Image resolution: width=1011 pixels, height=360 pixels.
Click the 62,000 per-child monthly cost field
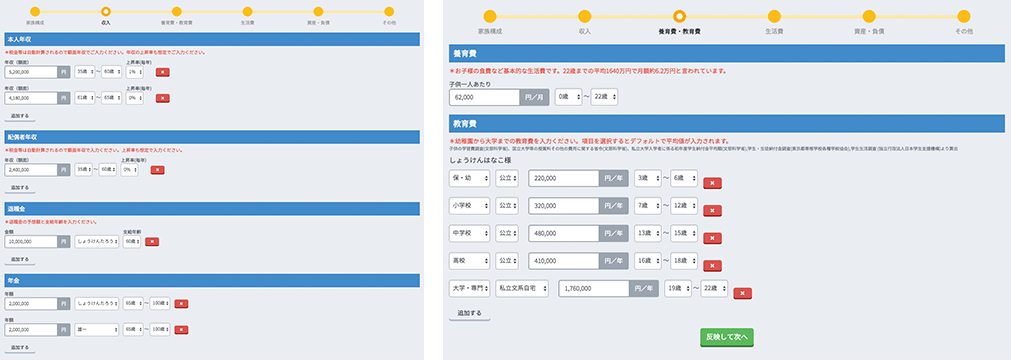click(x=484, y=97)
